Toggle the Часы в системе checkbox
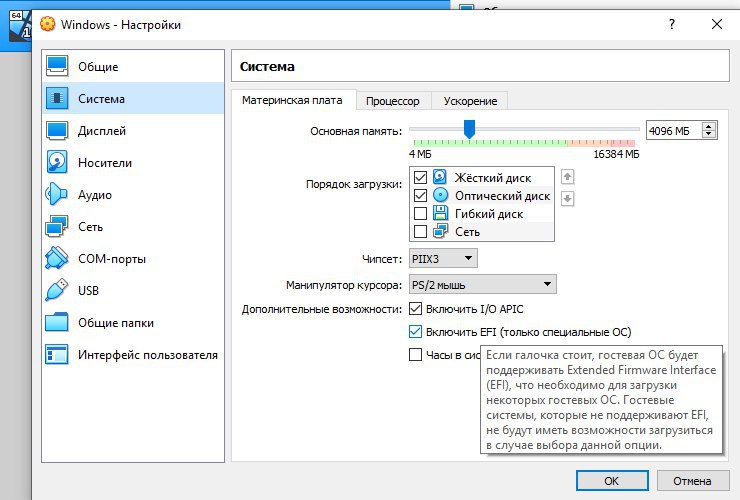740x500 pixels. 415,355
